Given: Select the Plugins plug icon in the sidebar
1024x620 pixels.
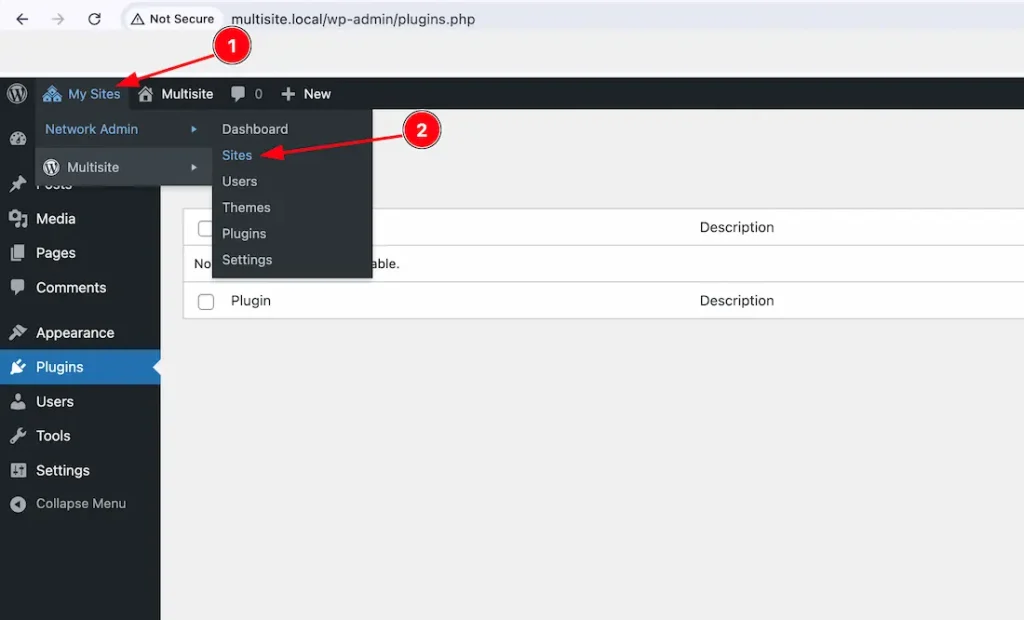Looking at the screenshot, I should point(20,366).
